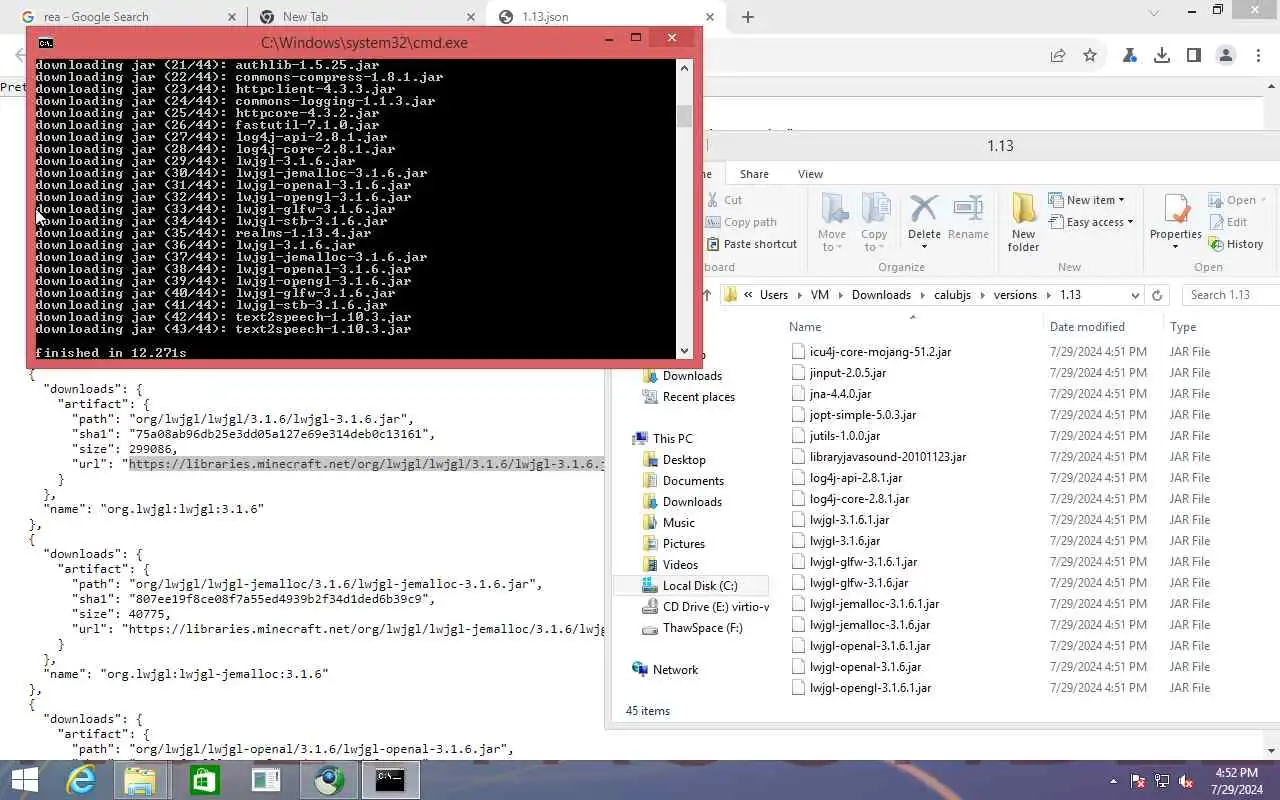Open Chrome profile avatar
This screenshot has height=800, width=1280.
[1226, 56]
